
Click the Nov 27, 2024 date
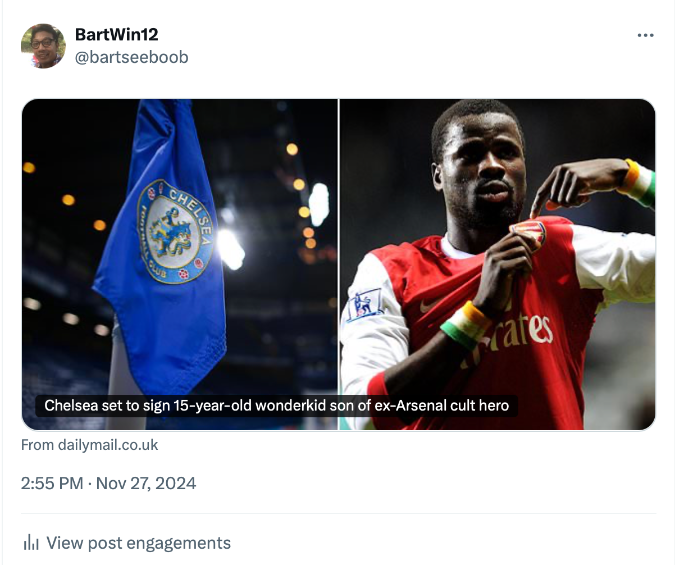click(147, 483)
